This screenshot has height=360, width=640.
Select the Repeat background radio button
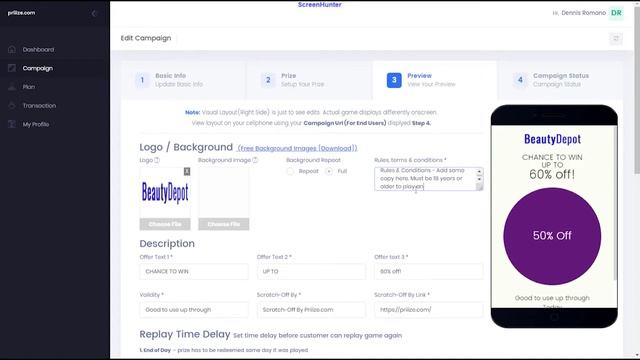[290, 171]
